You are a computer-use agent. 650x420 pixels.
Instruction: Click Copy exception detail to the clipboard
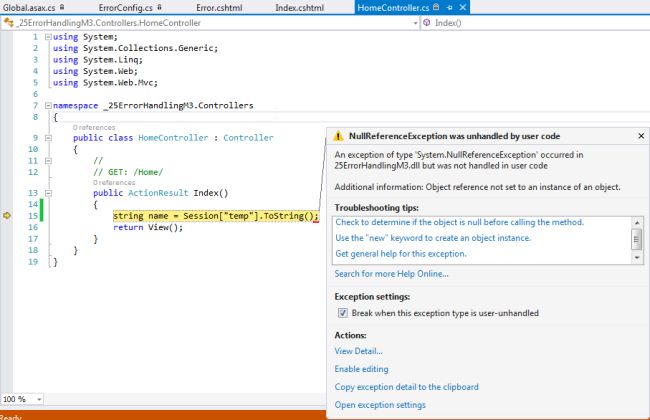coord(406,387)
